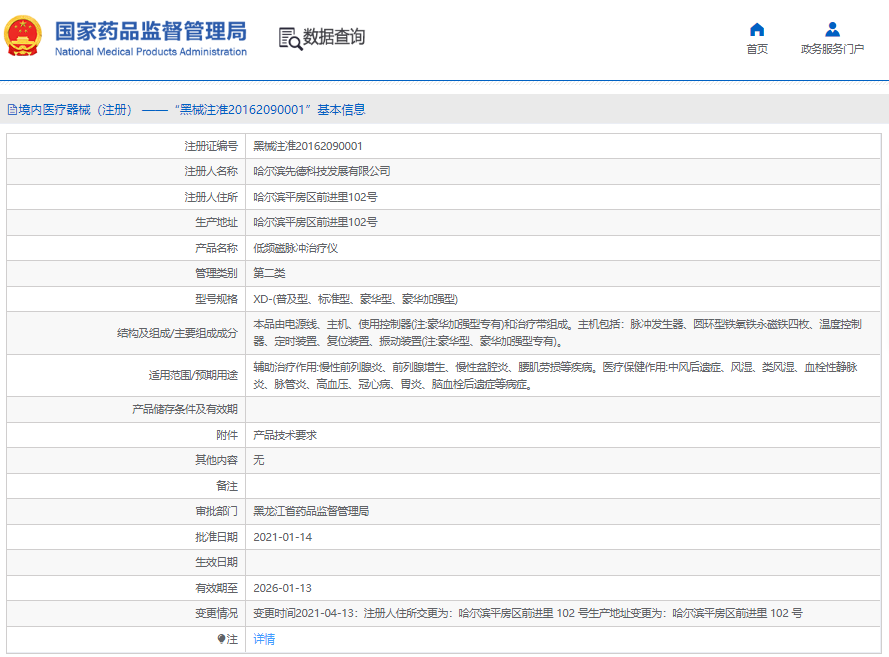
Task: Click the 首页 label
Action: click(757, 49)
